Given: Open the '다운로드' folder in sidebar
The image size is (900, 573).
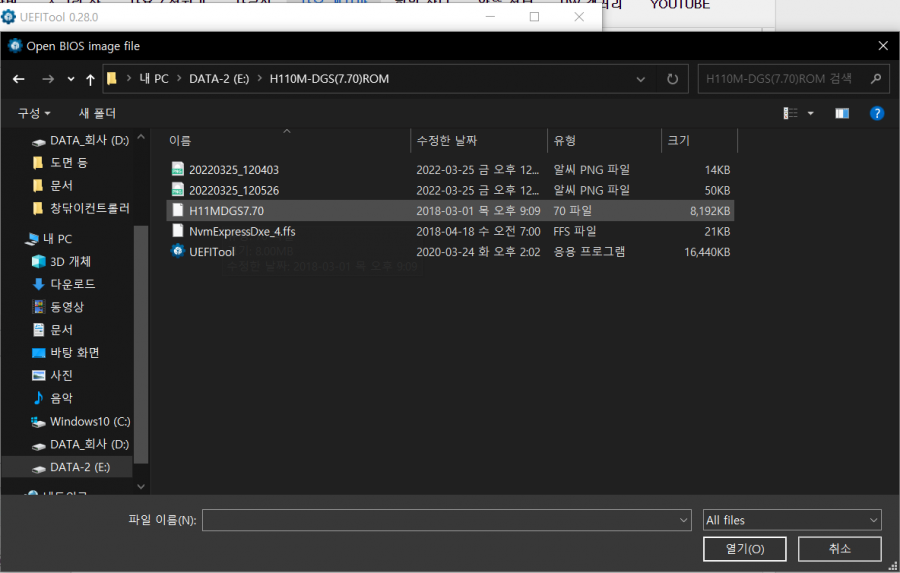Looking at the screenshot, I should coord(72,284).
